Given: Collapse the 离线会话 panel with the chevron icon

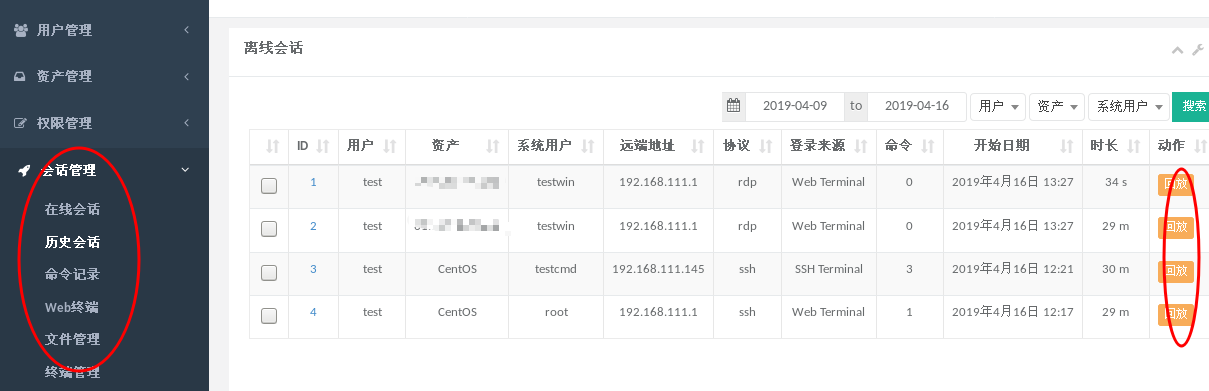Looking at the screenshot, I should [x=1177, y=49].
